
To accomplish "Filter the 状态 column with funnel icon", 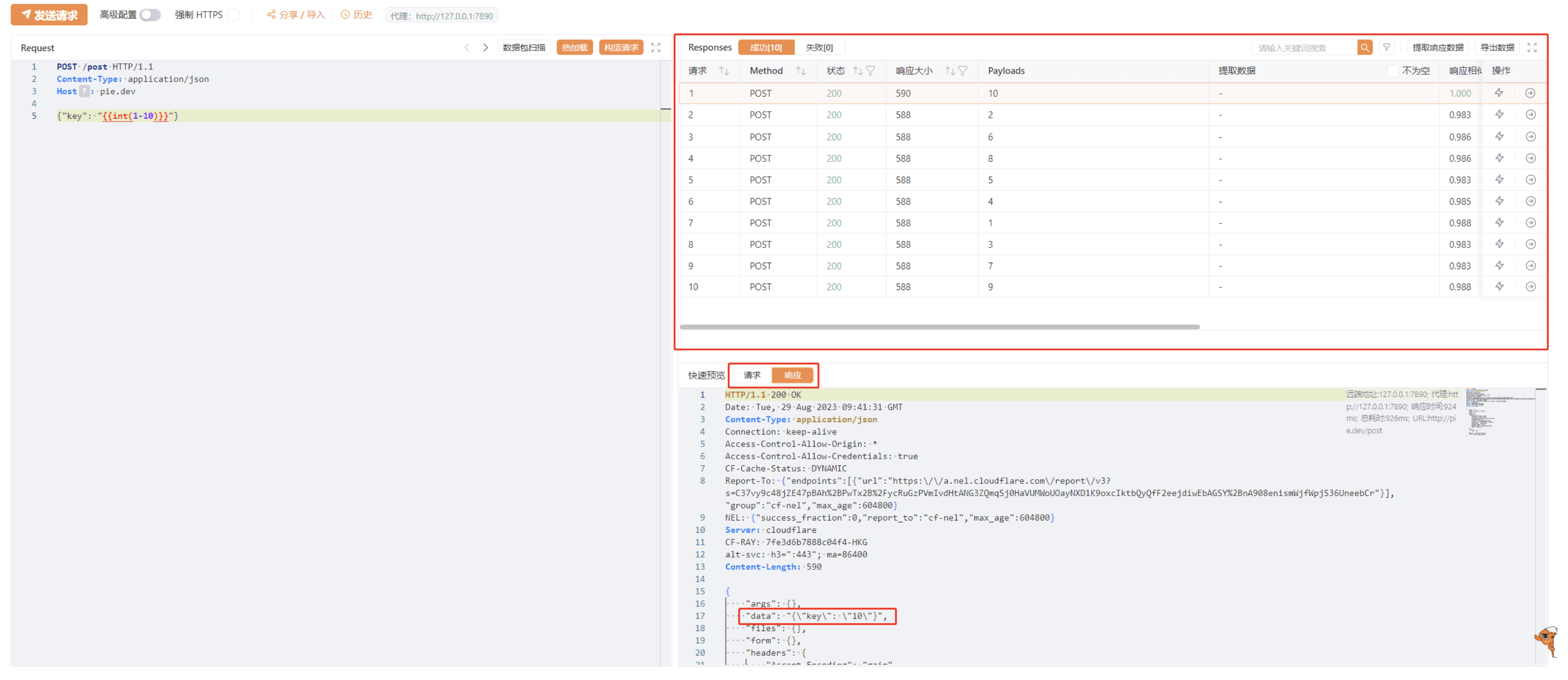I will pos(870,71).
